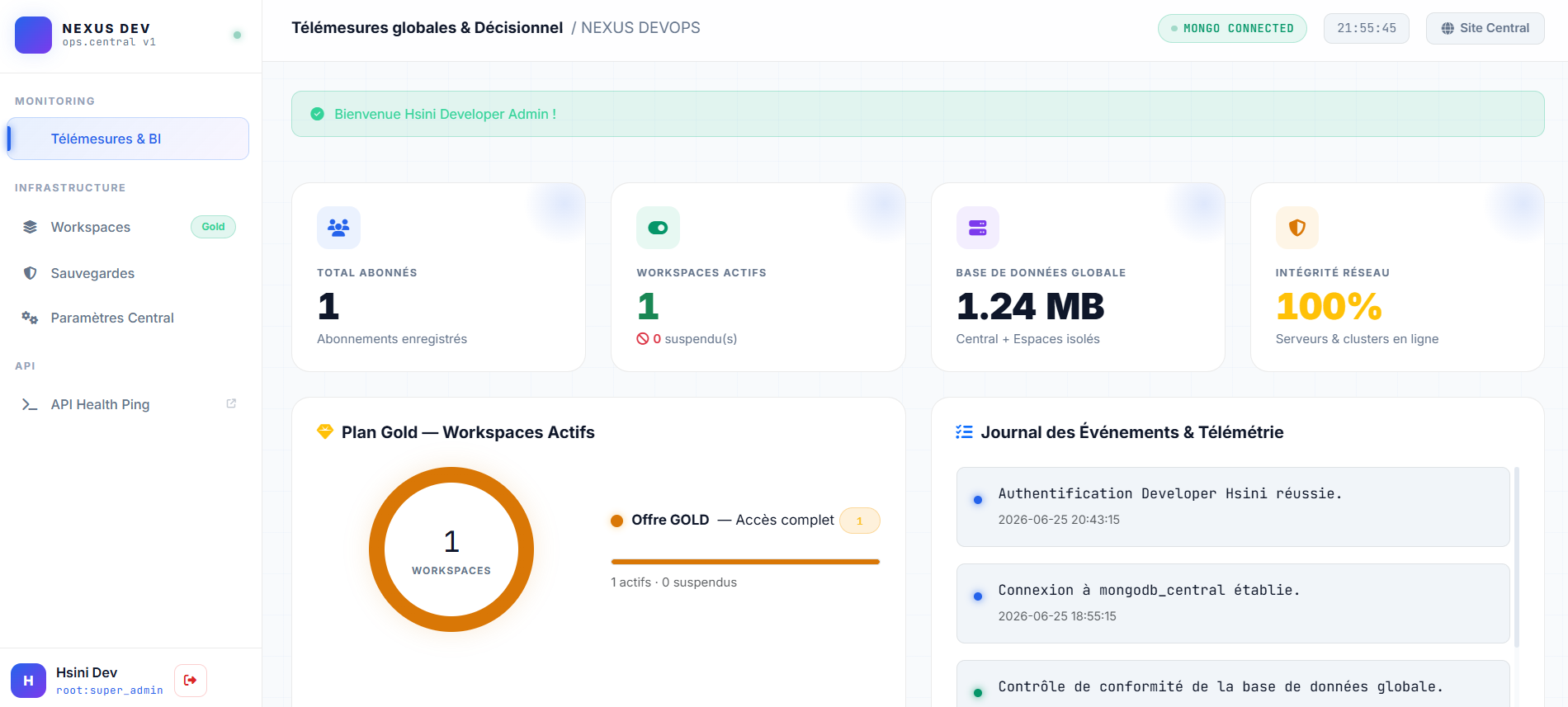1568x707 pixels.
Task: Click the Abonnements enregistrés caption
Action: (x=392, y=339)
